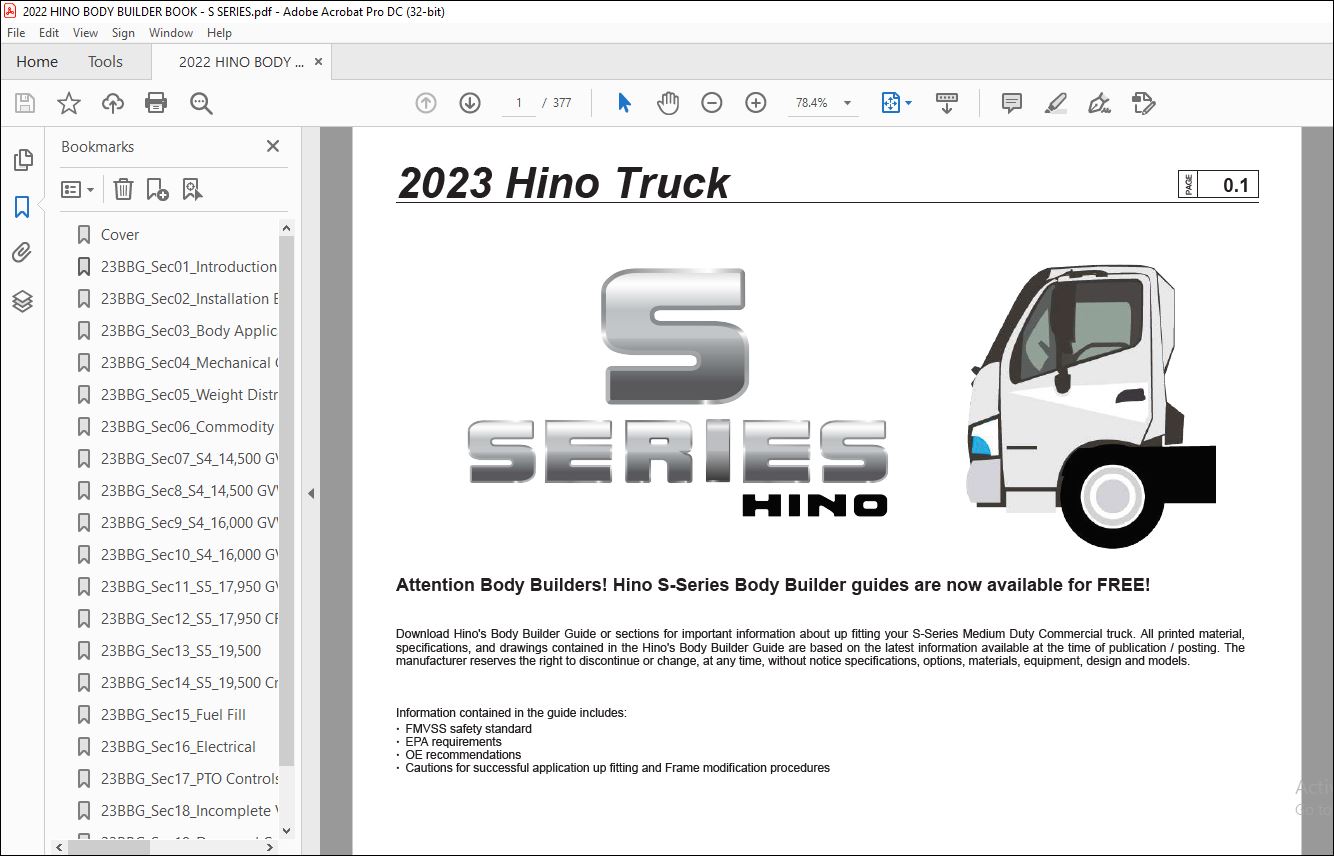The image size is (1334, 856).
Task: Switch to the Home tab
Action: click(37, 61)
